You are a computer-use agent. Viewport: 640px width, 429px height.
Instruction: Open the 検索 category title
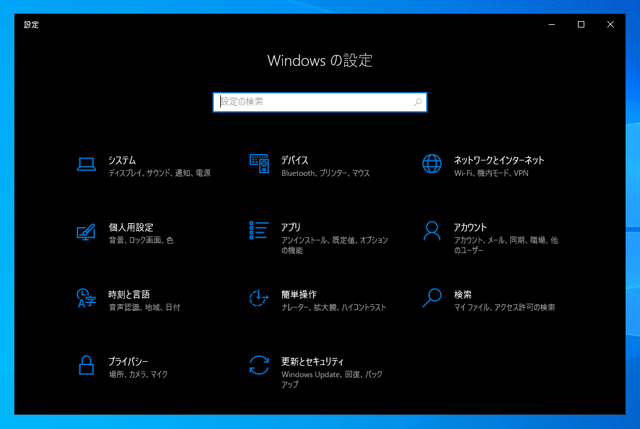(463, 294)
